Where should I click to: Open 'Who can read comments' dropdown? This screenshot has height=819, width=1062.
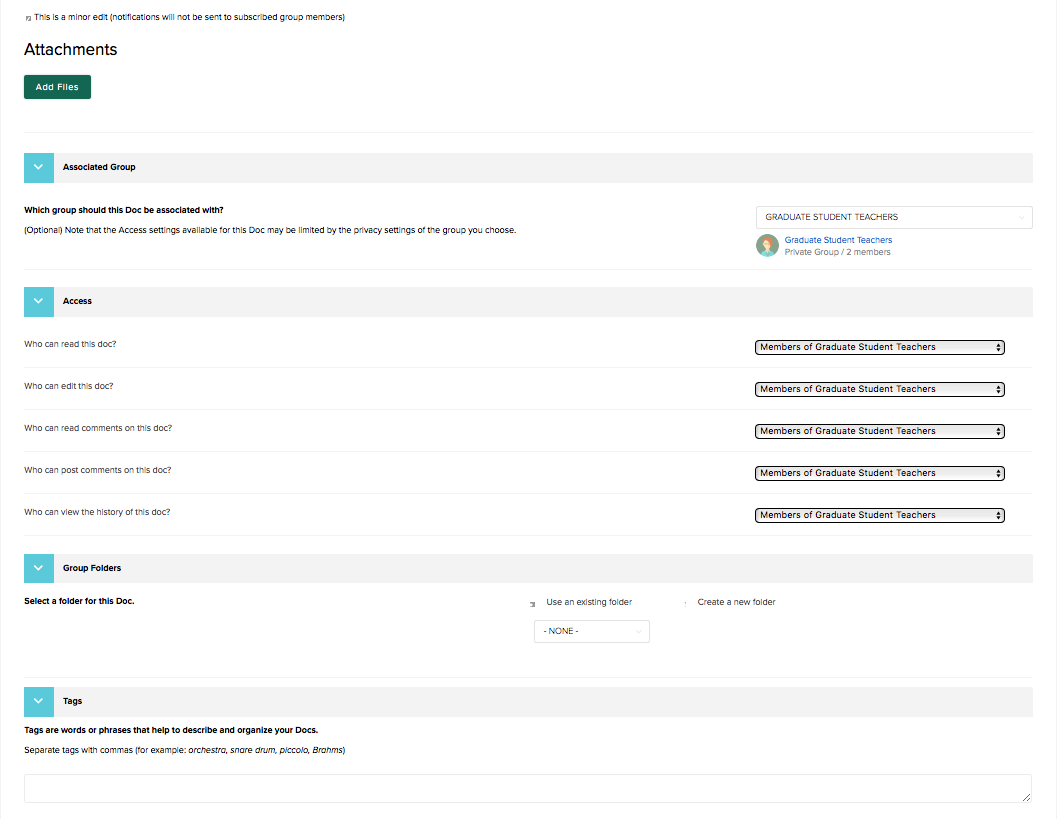click(x=879, y=431)
